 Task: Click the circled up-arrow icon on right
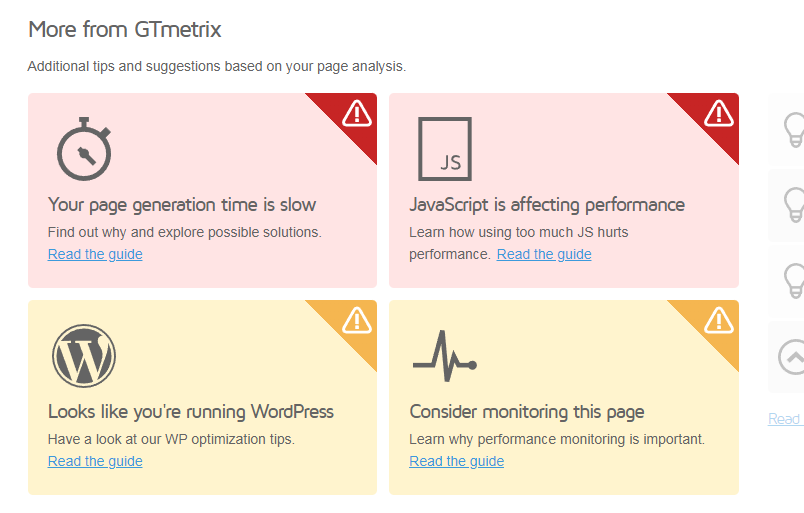click(x=791, y=357)
